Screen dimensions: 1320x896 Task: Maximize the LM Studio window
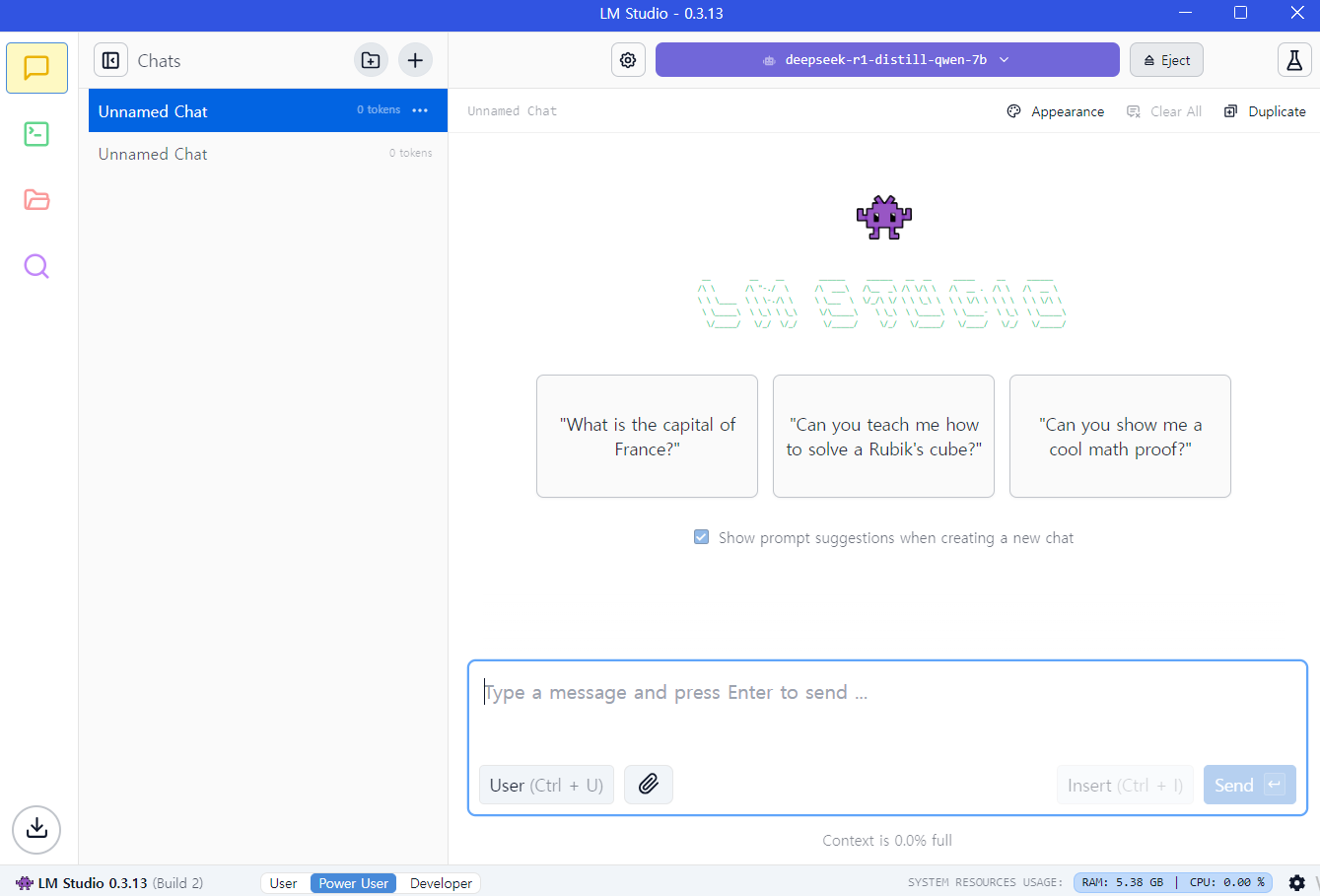[x=1240, y=13]
